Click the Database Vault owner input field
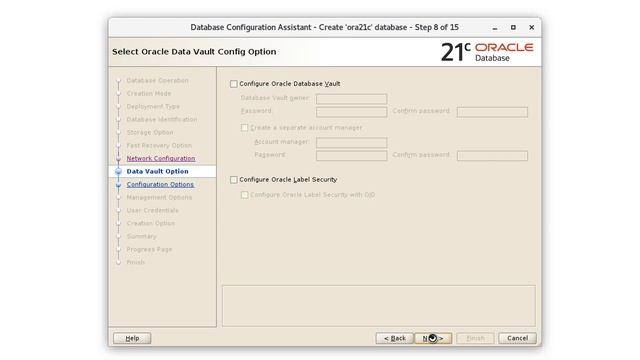Viewport: 640px width, 360px height. [351, 99]
